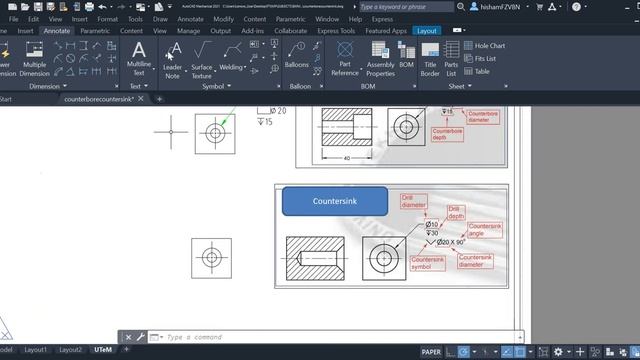Viewport: 640px width, 360px height.
Task: Click the command line customize wrench icon
Action: (x=140, y=337)
